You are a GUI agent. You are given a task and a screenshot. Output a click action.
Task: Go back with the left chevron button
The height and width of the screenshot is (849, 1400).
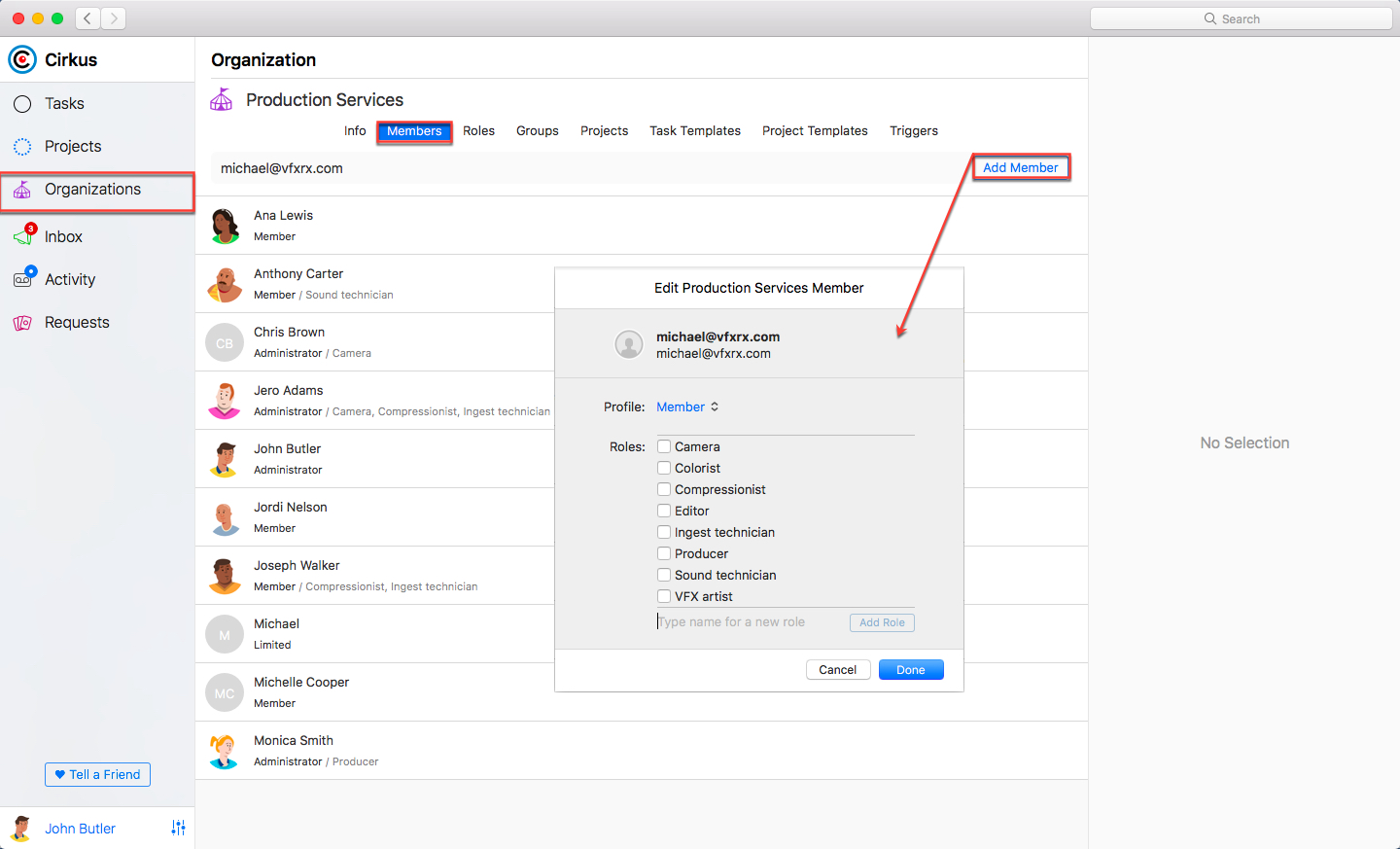[x=87, y=18]
